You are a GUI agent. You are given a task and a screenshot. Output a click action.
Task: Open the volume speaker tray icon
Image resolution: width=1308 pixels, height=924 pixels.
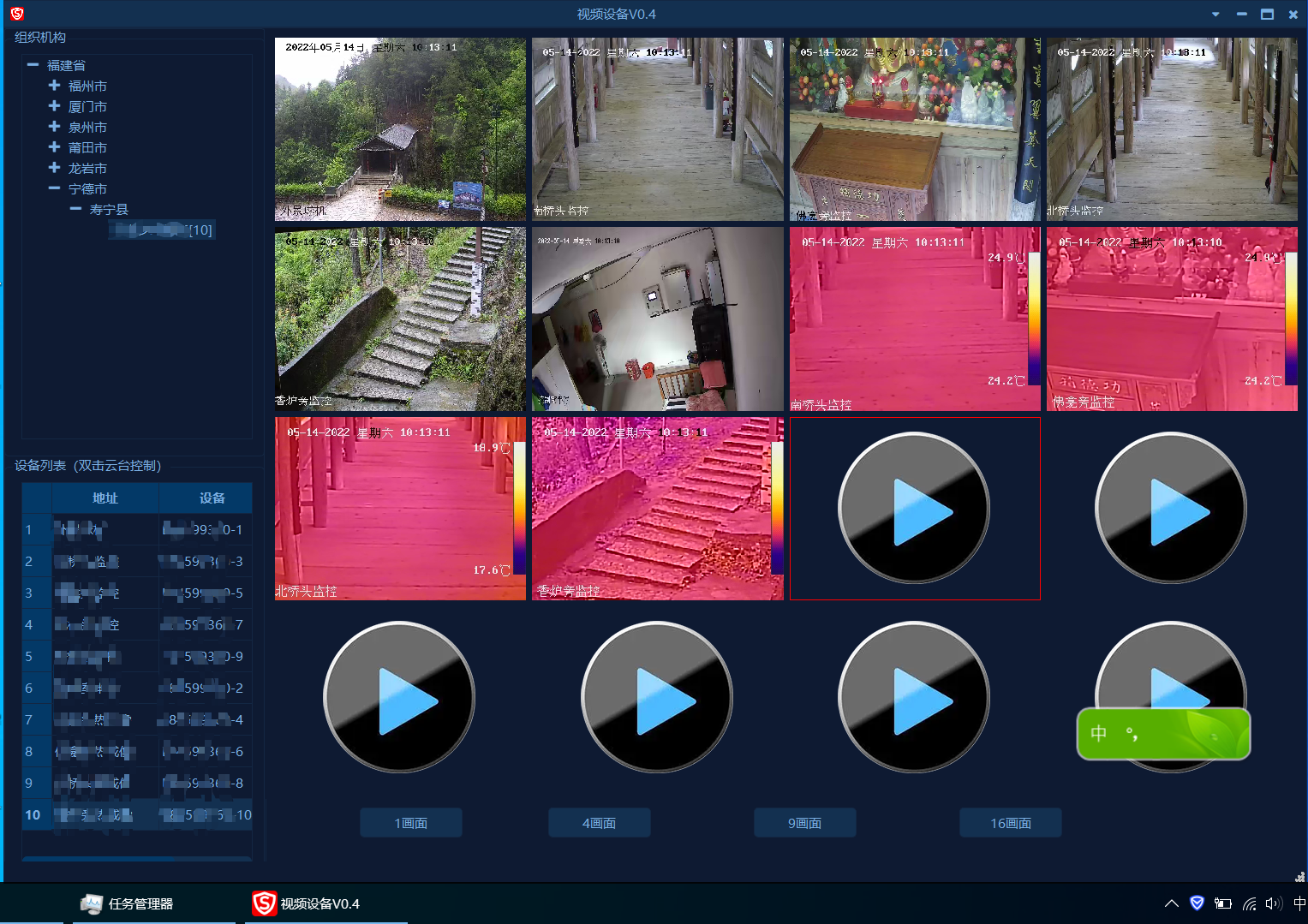pos(1274,903)
